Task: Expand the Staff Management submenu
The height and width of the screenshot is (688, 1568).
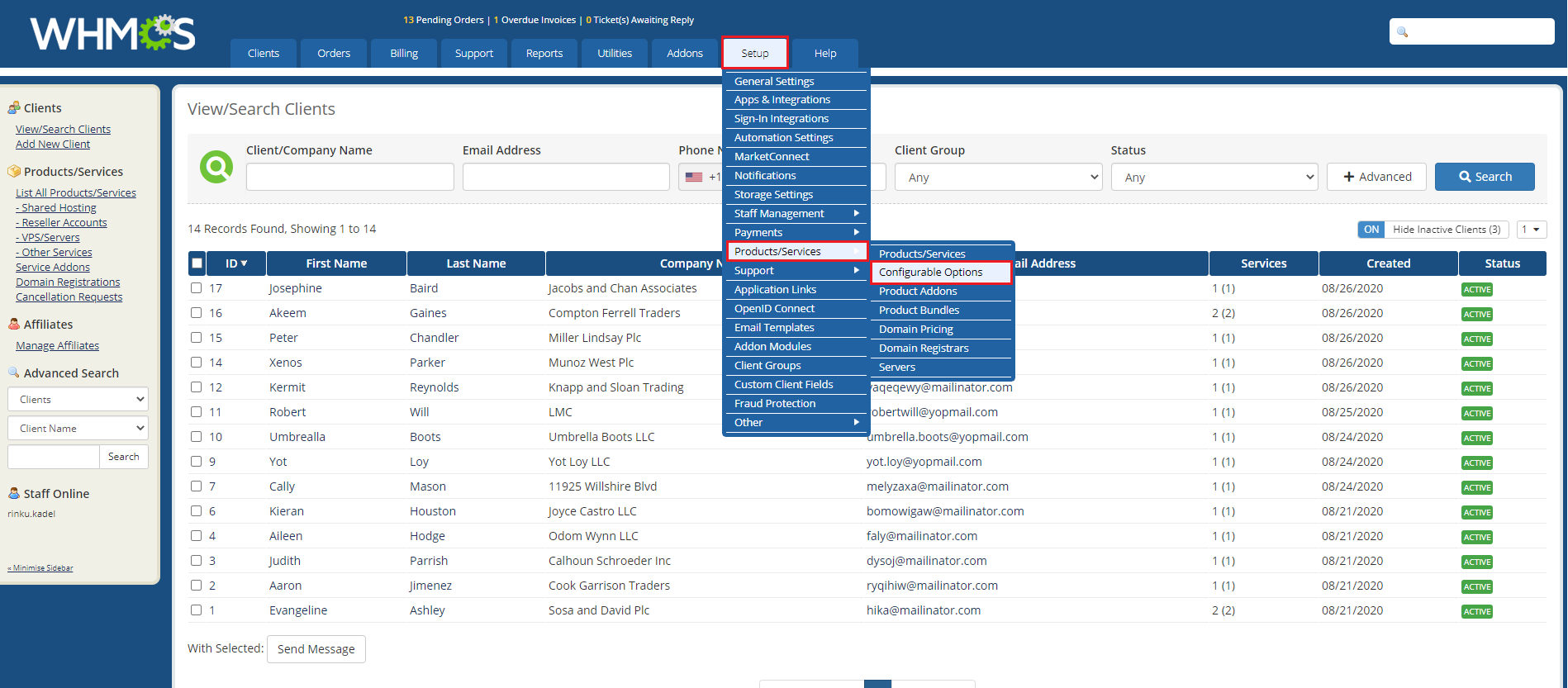Action: (796, 213)
